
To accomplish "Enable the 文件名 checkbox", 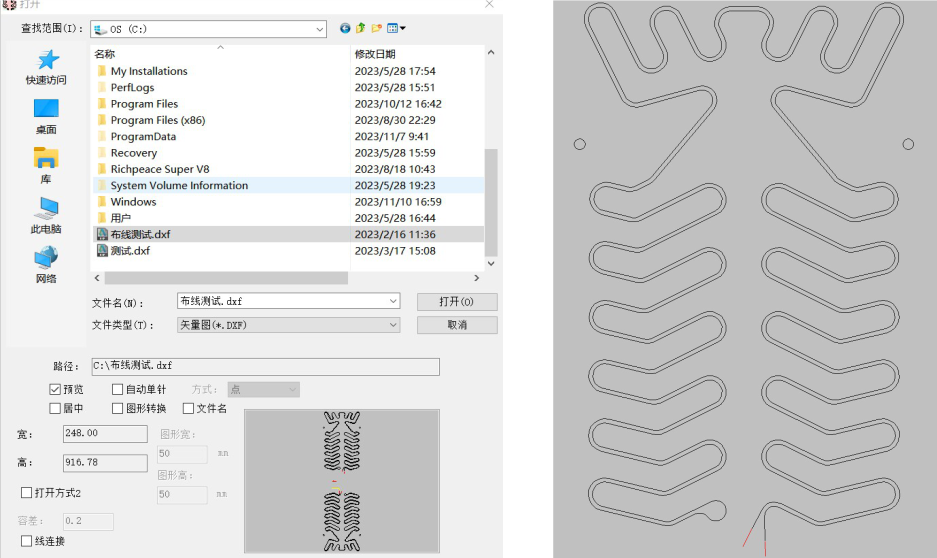I will point(188,409).
